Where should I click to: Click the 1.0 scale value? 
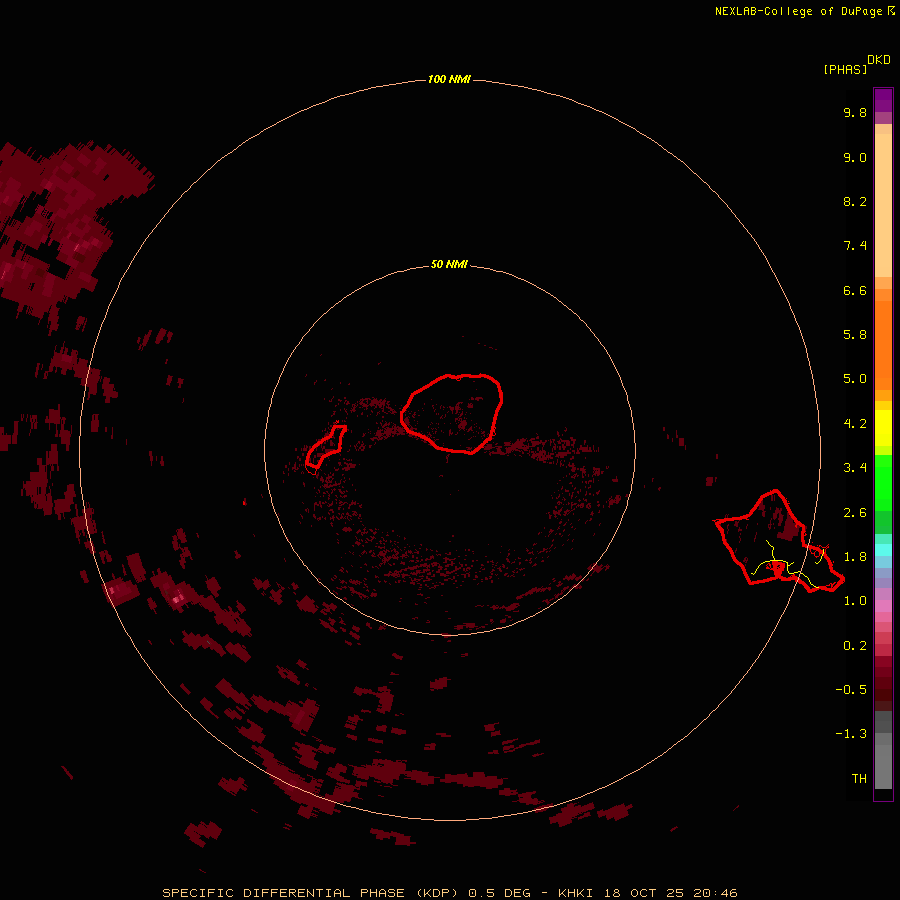point(855,601)
